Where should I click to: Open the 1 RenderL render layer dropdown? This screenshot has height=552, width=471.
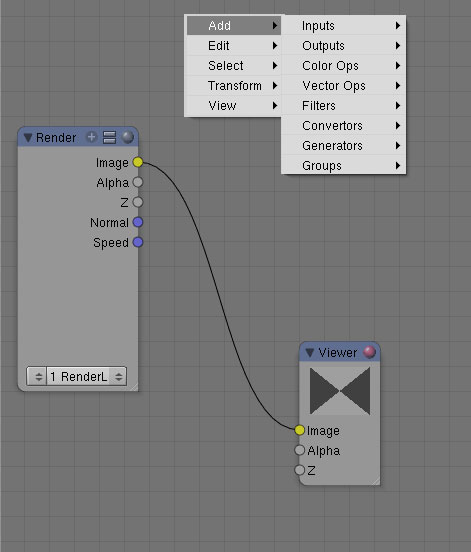click(87, 377)
